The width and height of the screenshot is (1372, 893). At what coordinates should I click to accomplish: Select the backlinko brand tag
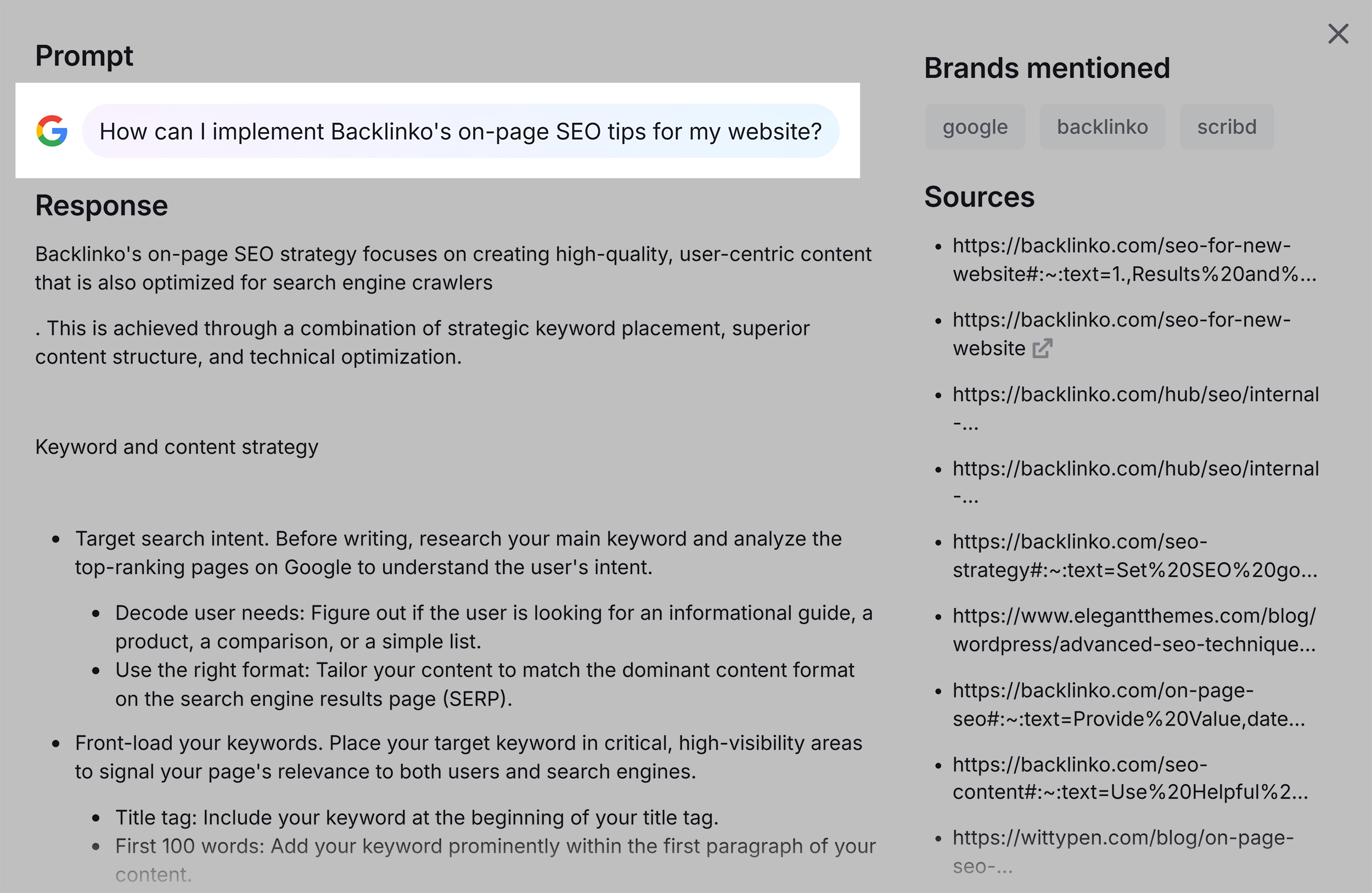[x=1102, y=126]
